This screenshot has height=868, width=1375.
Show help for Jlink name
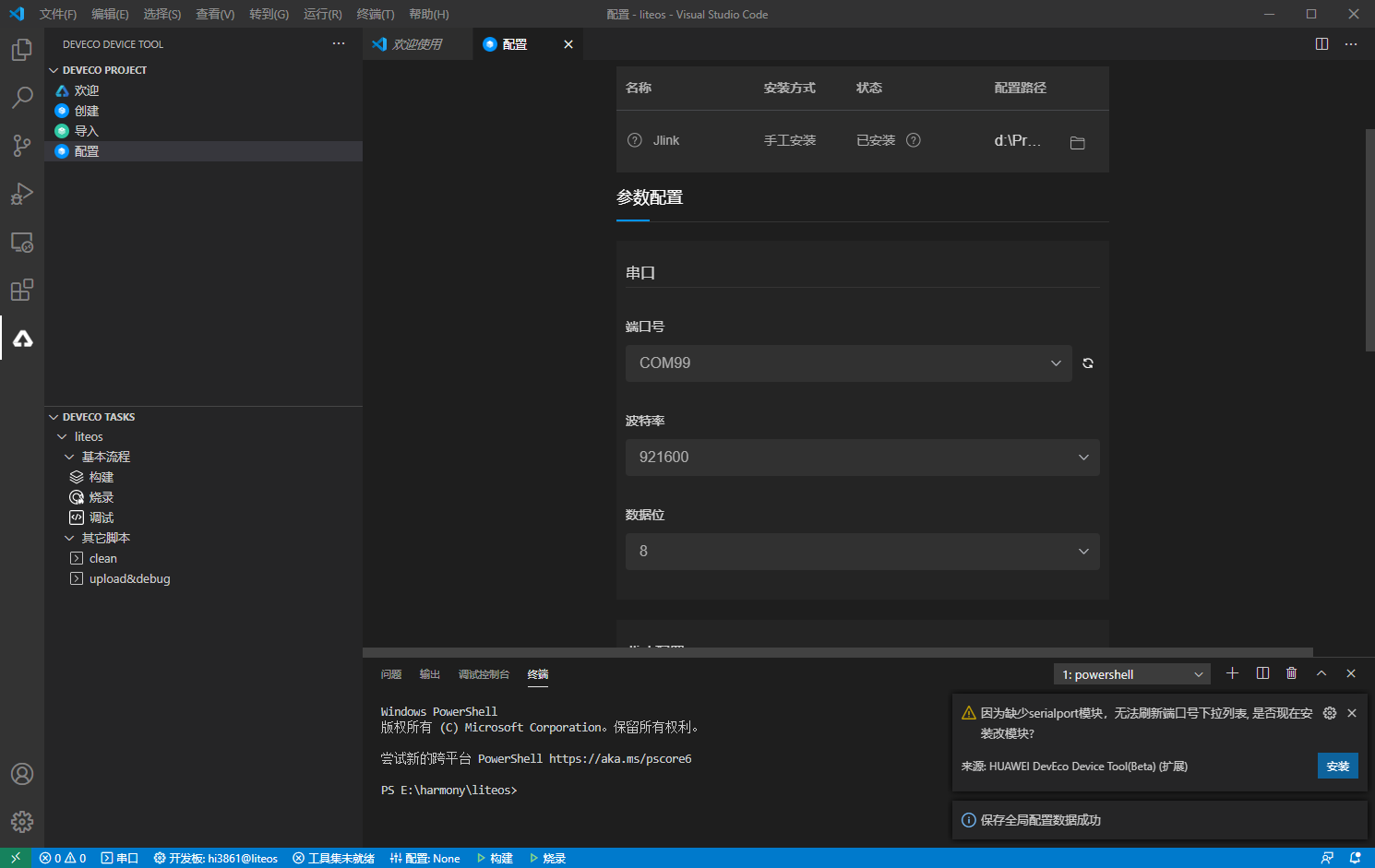click(x=634, y=140)
